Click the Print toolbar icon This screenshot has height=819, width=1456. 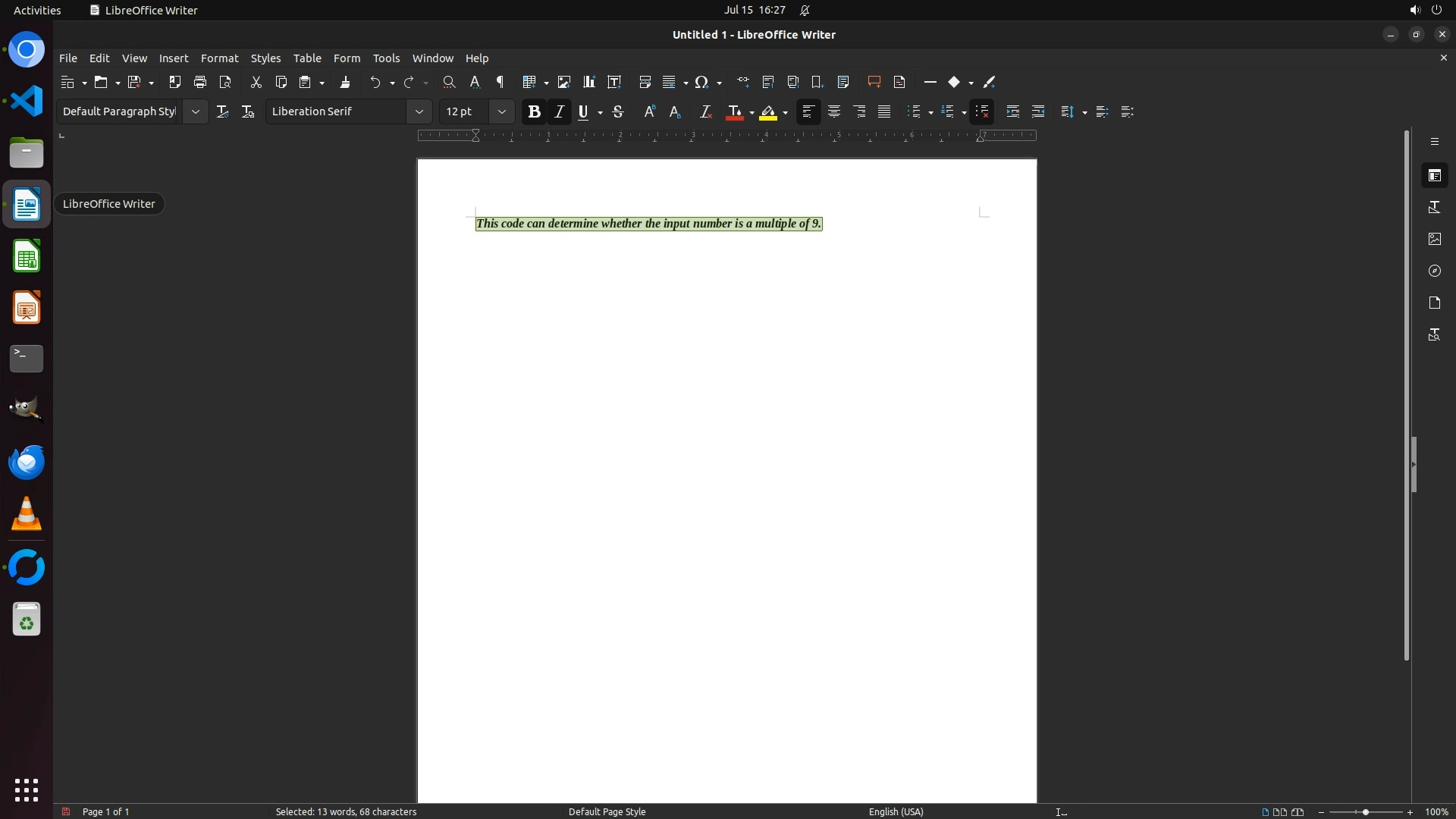coord(200,82)
